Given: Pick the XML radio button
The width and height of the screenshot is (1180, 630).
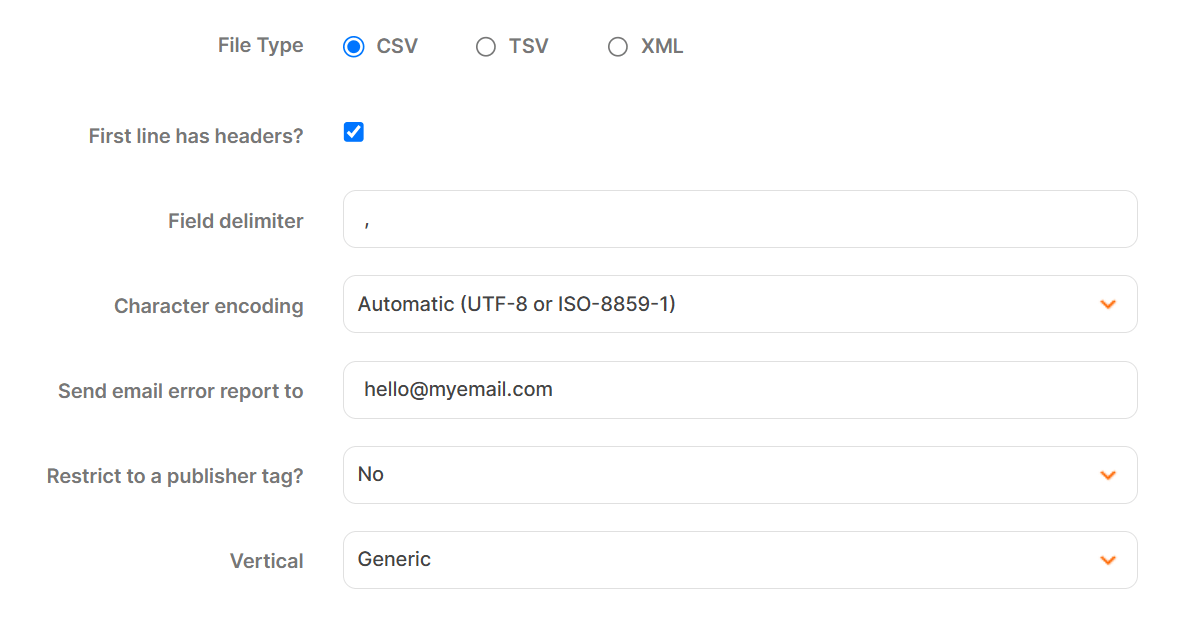Looking at the screenshot, I should click(618, 47).
